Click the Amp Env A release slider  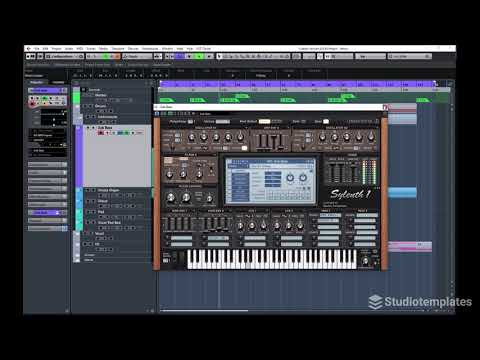tap(280, 142)
